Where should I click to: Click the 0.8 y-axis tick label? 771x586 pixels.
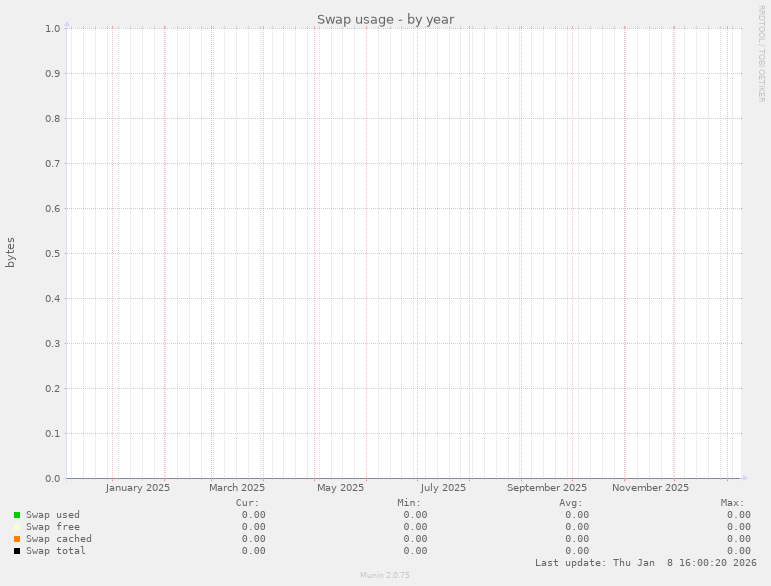pos(53,118)
